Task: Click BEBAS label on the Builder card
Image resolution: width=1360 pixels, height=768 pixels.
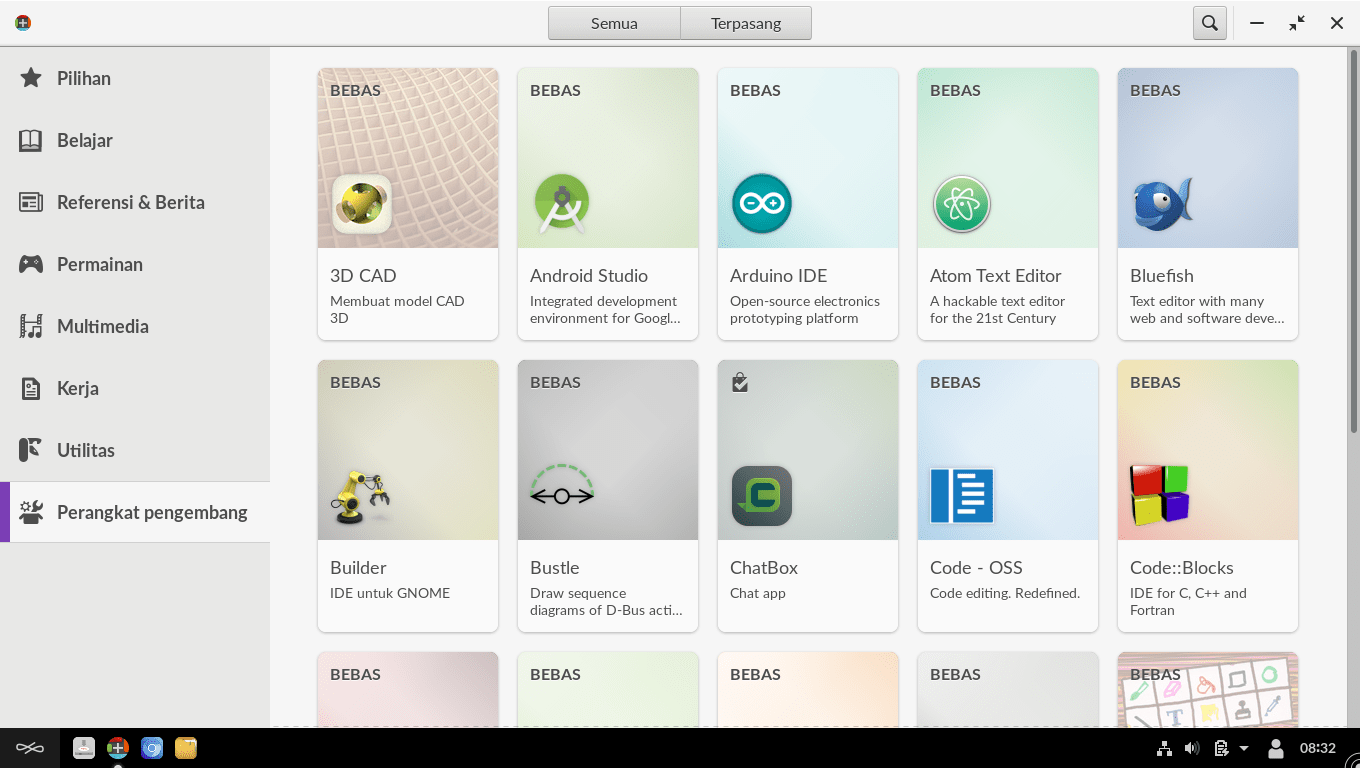Action: point(355,382)
